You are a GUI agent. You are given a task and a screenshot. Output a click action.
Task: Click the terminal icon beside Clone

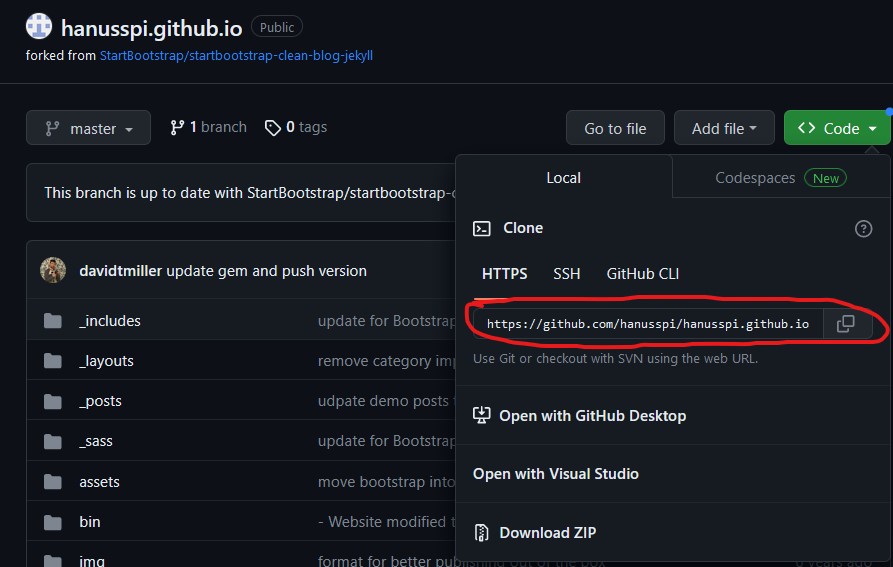(x=482, y=228)
